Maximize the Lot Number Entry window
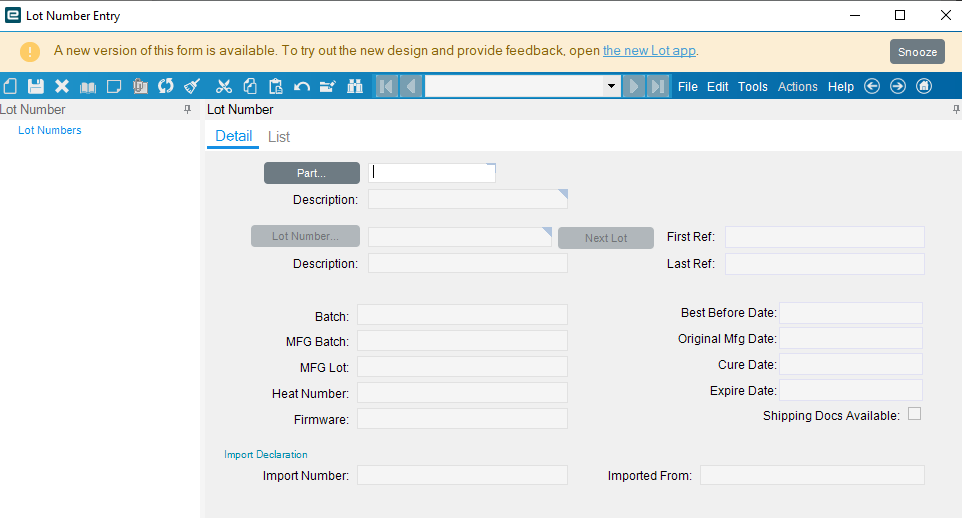The height and width of the screenshot is (518, 962). [x=900, y=15]
